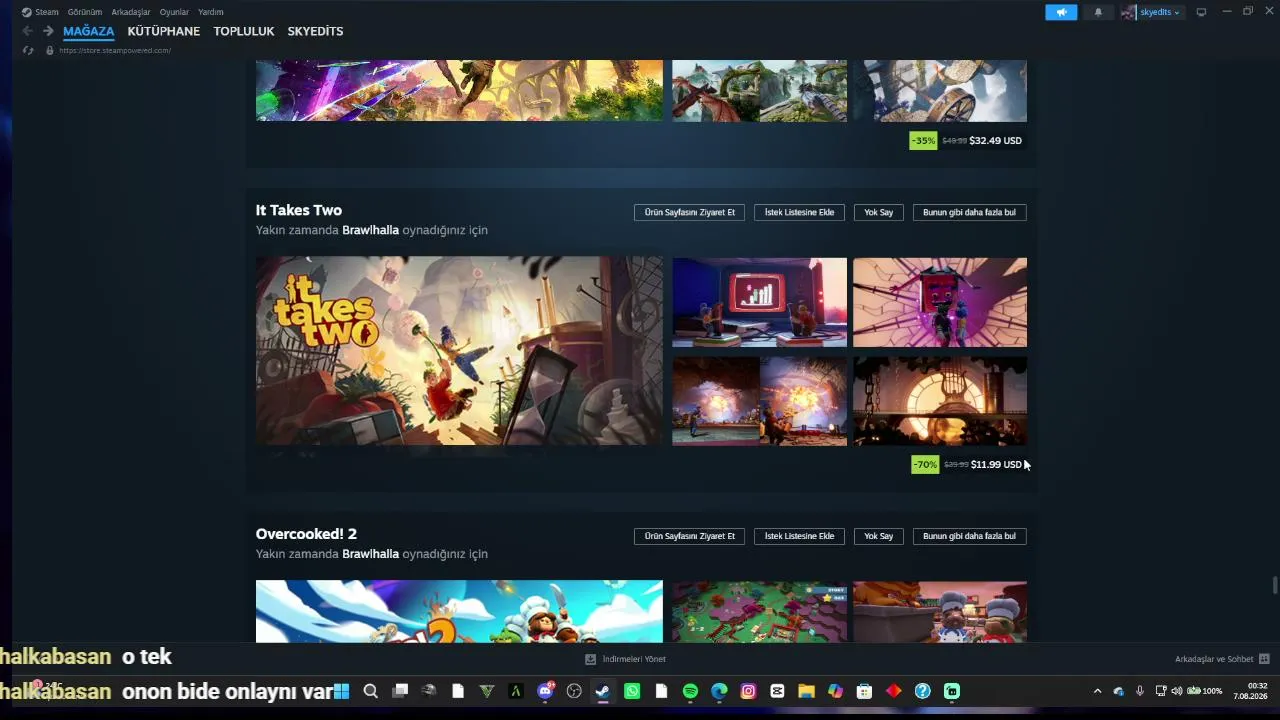The width and height of the screenshot is (1280, 720).
Task: Click the Steam announcements megaphone button
Action: tap(1061, 12)
